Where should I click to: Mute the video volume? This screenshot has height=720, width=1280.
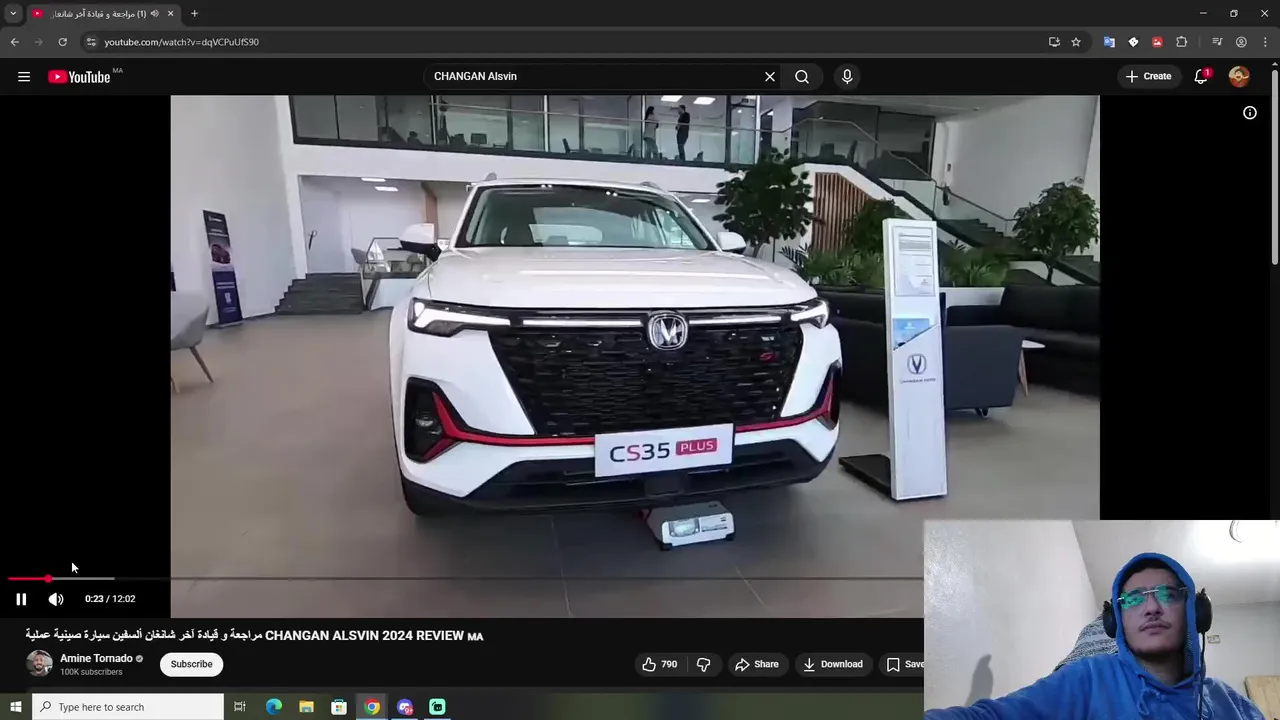tap(56, 599)
